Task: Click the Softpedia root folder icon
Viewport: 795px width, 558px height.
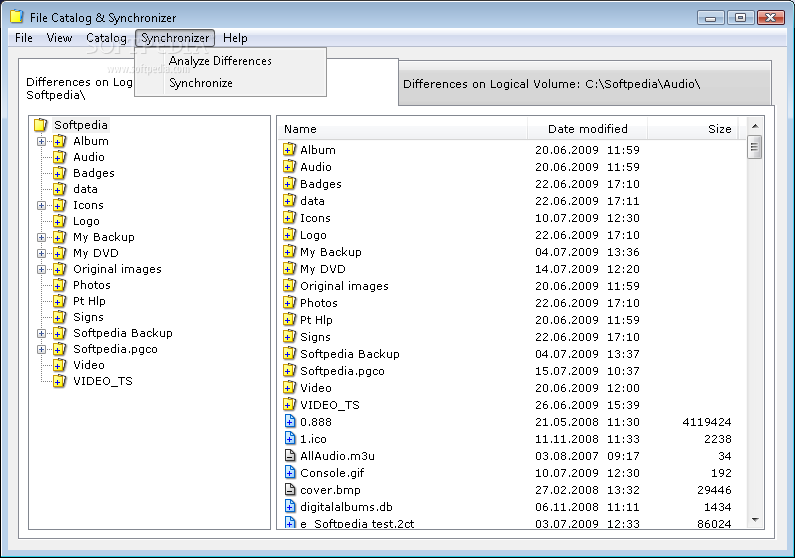Action: click(x=41, y=125)
